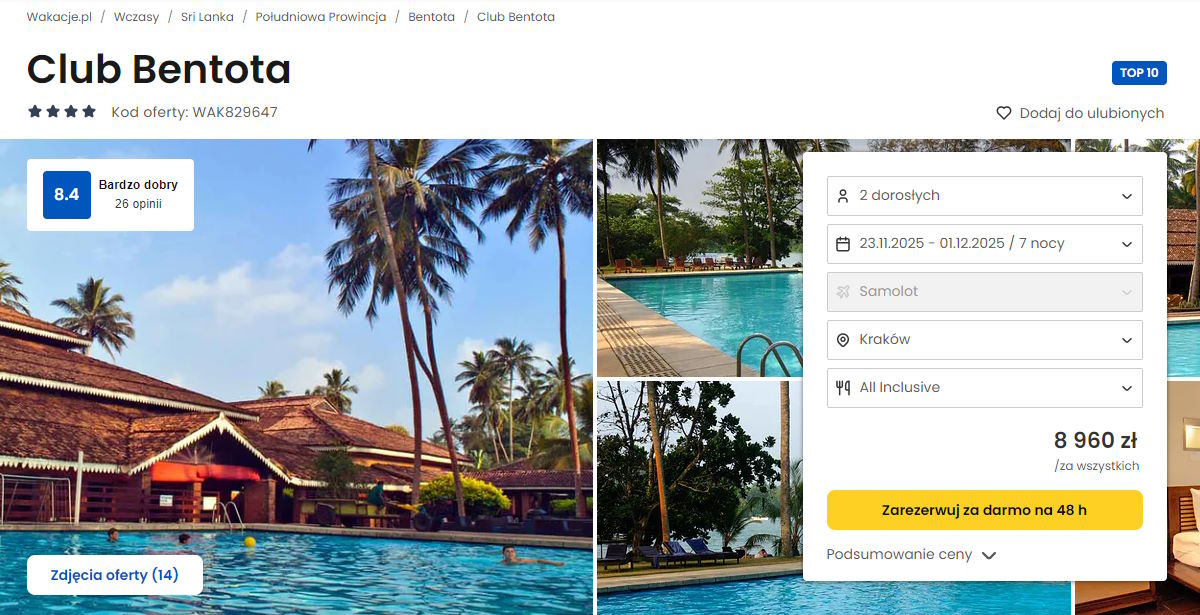The width and height of the screenshot is (1200, 615).
Task: Click the four-star hotel rating
Action: (x=62, y=112)
